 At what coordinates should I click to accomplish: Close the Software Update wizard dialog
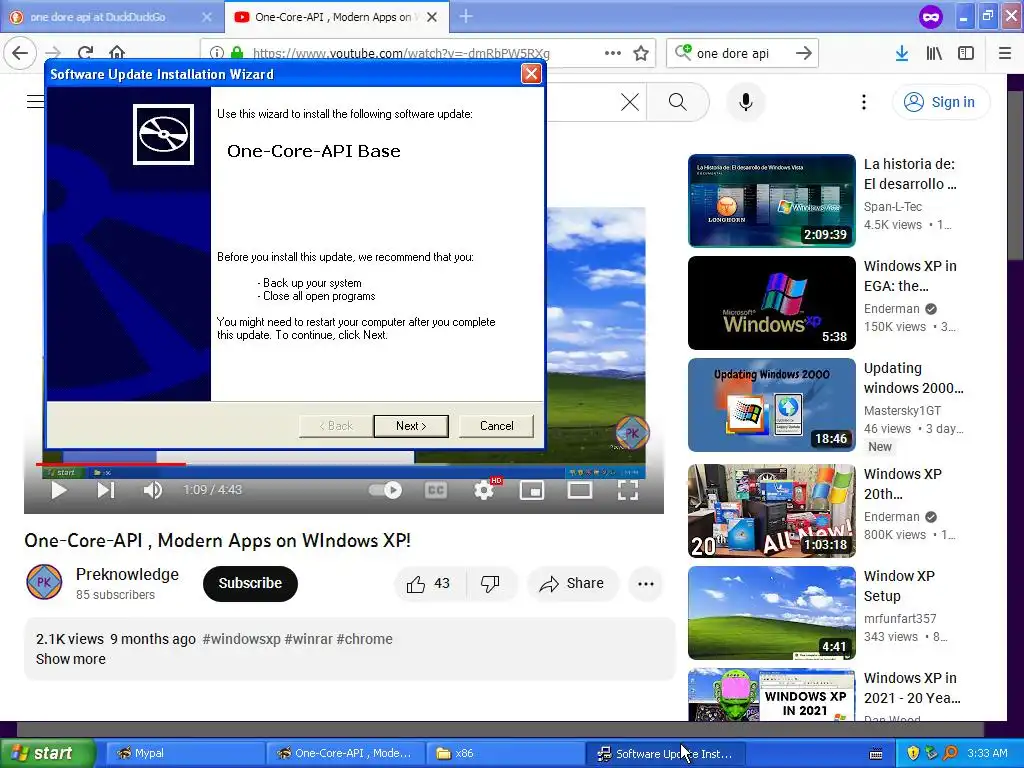531,74
